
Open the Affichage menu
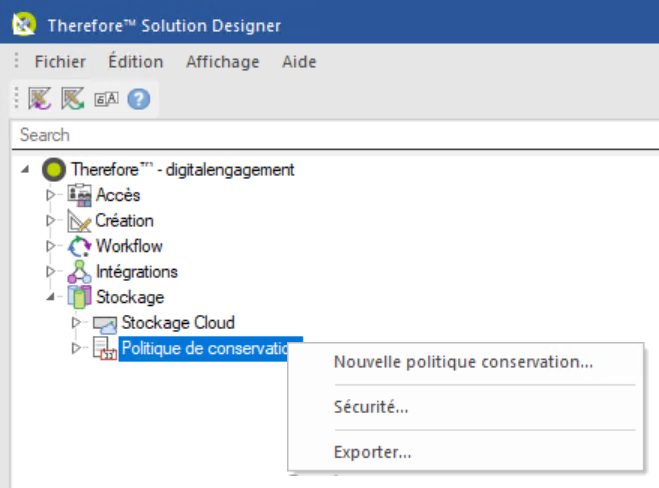(223, 62)
